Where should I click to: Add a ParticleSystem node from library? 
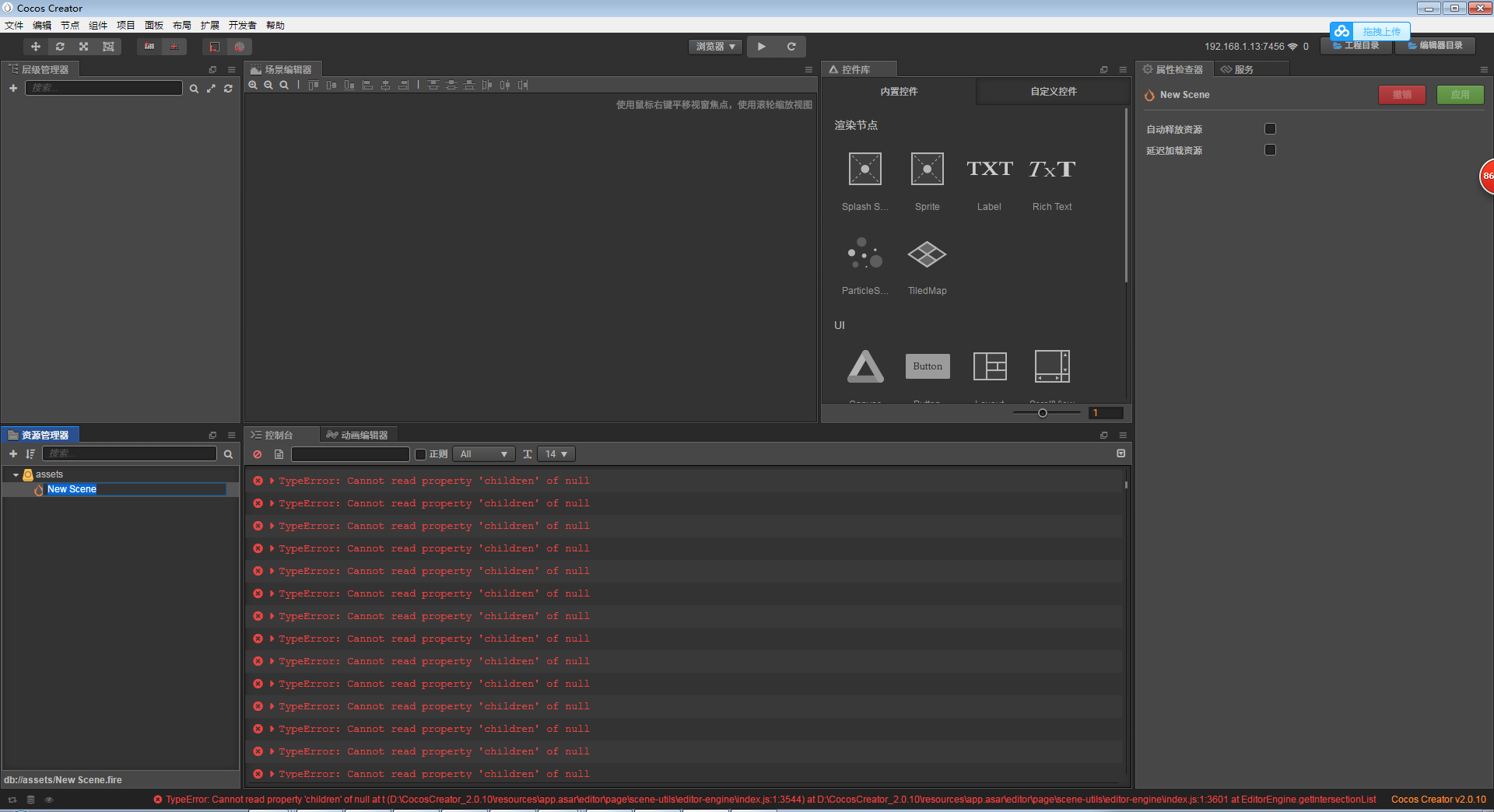pyautogui.click(x=865, y=266)
